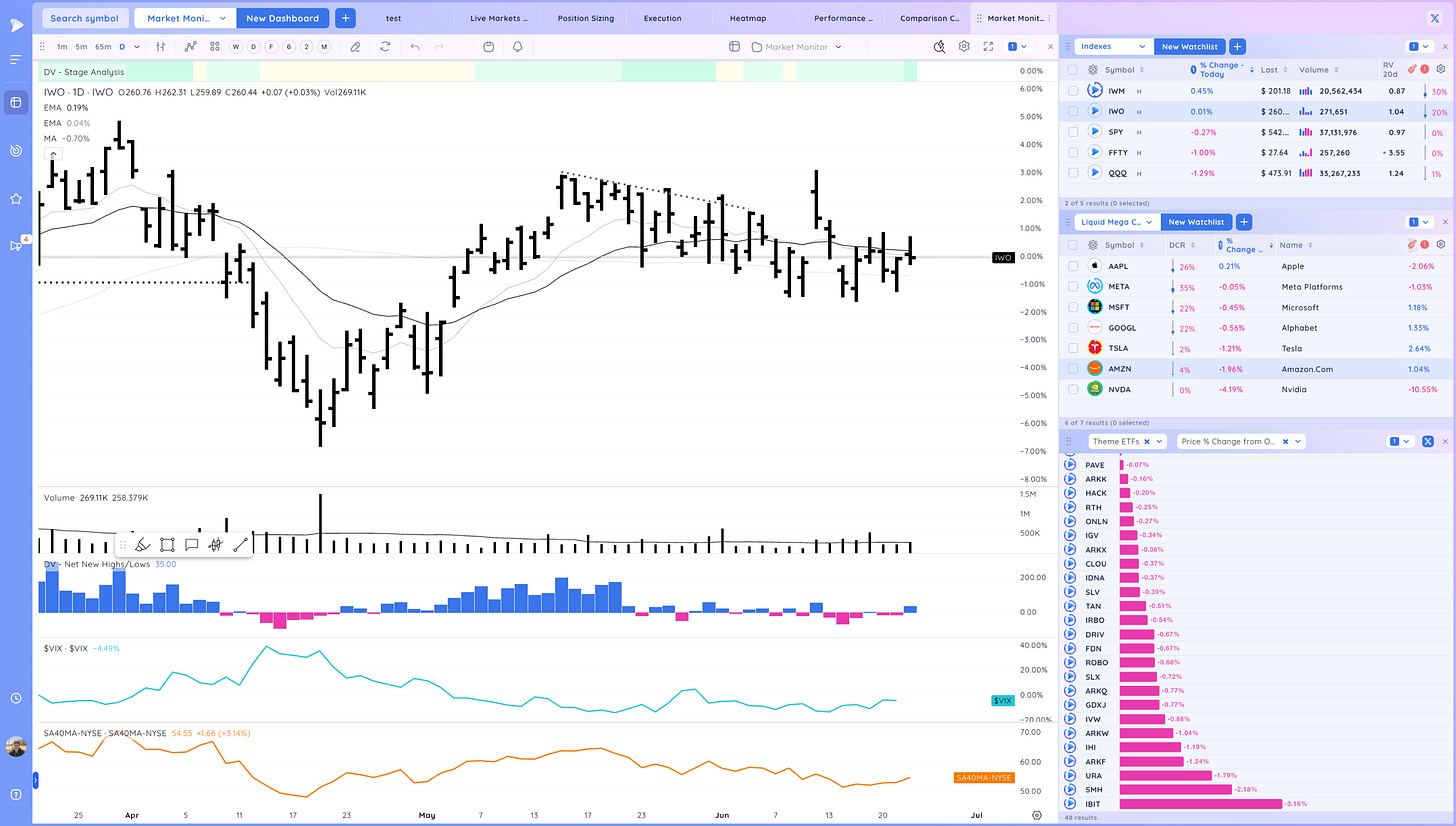Switch to the Live Markets tab

click(499, 18)
